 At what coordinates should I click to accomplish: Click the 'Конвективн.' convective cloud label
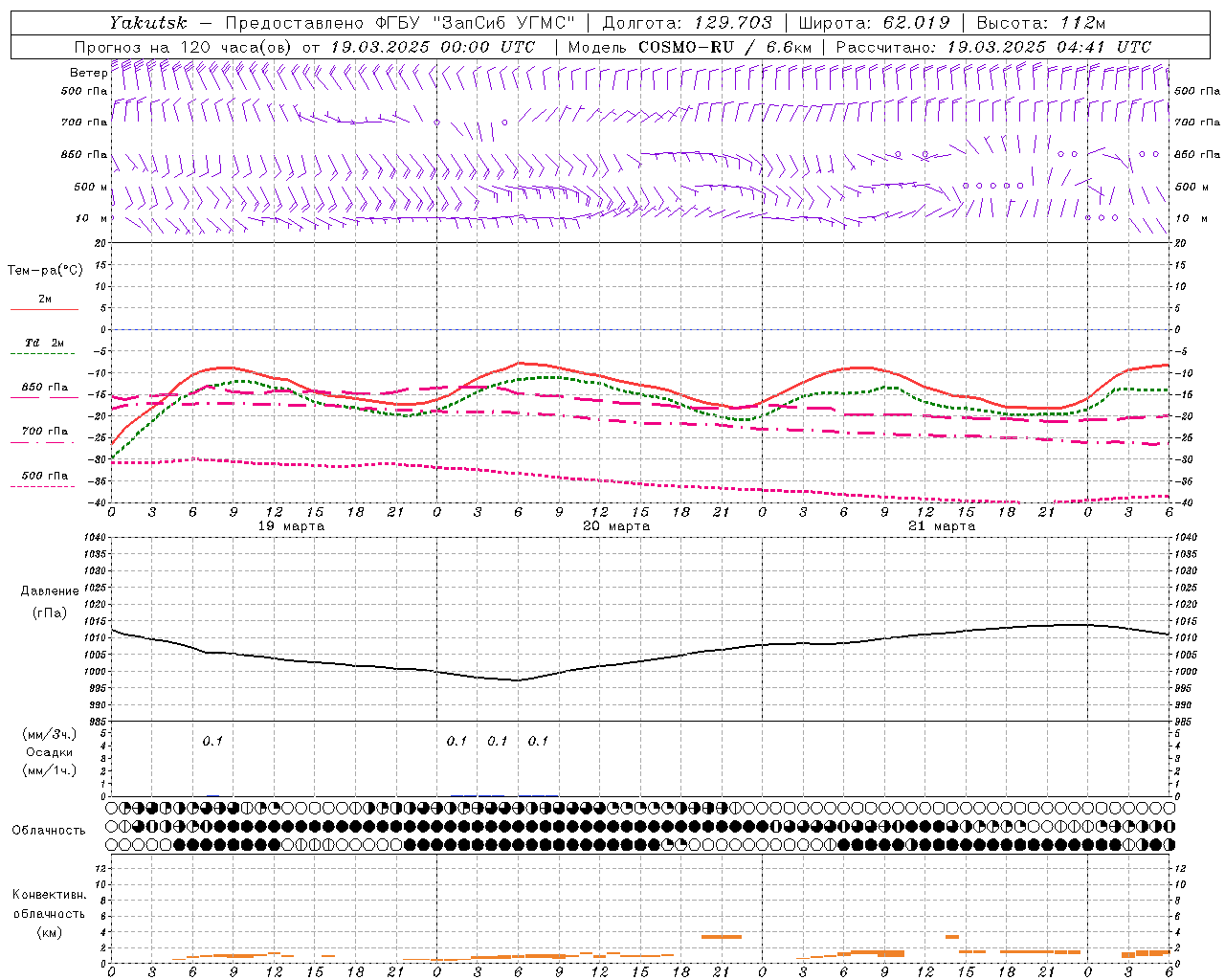pos(49,895)
